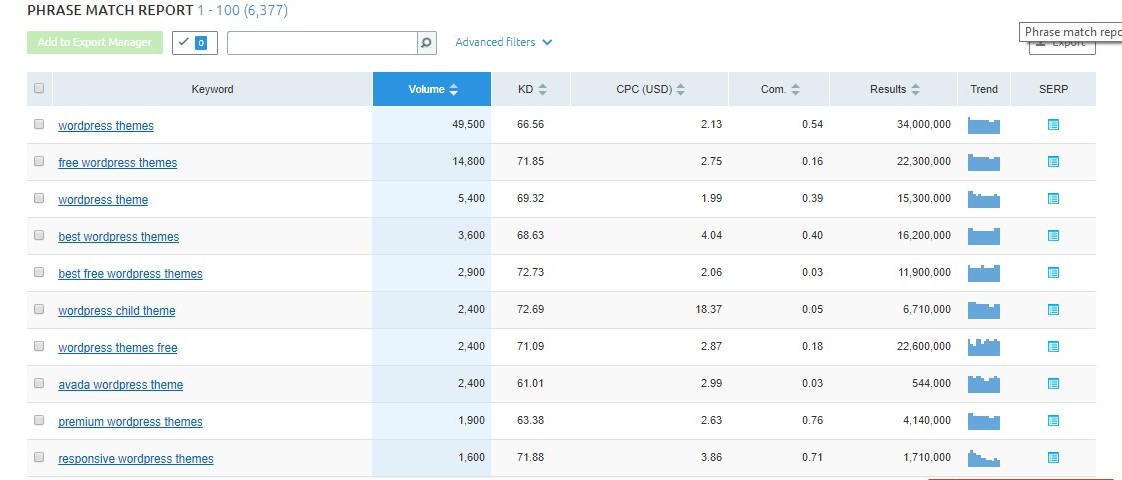View trend chart for wordpress themes free
The height and width of the screenshot is (480, 1122).
tap(984, 347)
